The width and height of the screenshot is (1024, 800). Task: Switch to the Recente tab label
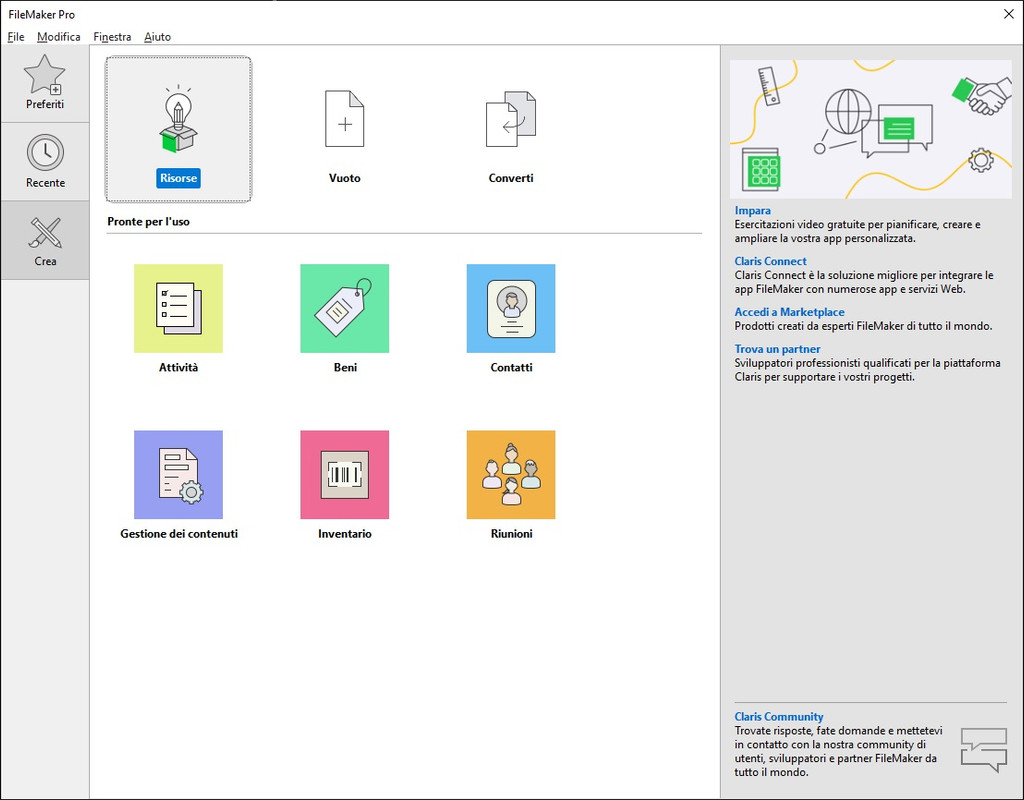click(x=45, y=183)
